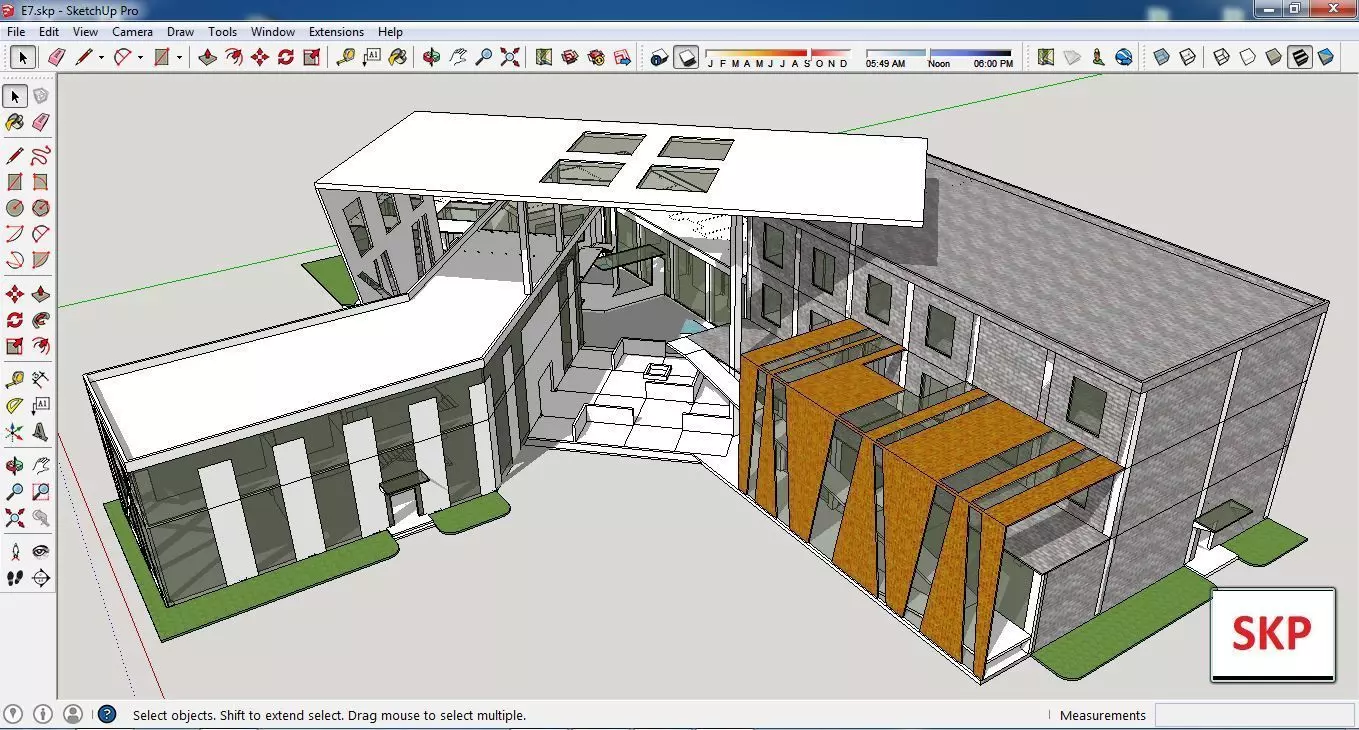1359x730 pixels.
Task: Click the model credits status icon
Action: tap(43, 714)
